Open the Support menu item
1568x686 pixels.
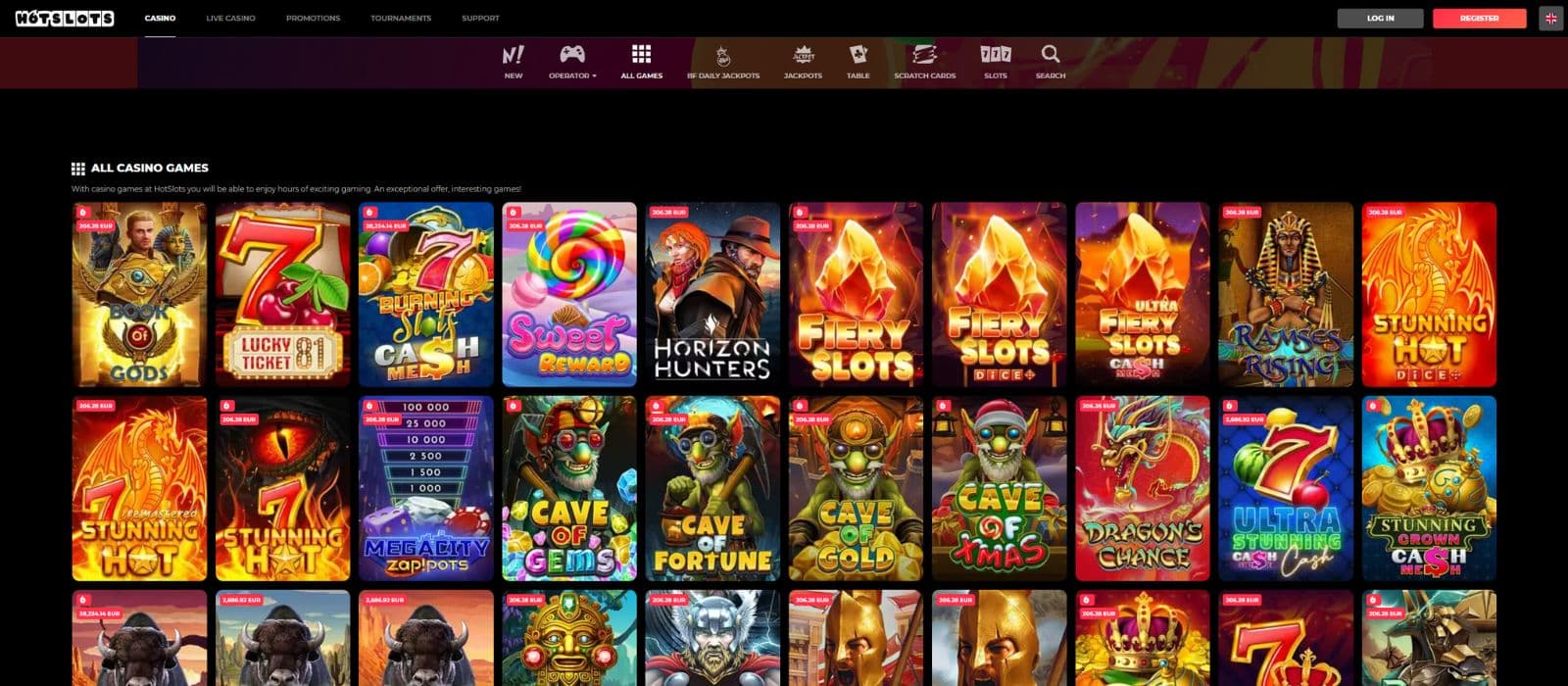480,18
